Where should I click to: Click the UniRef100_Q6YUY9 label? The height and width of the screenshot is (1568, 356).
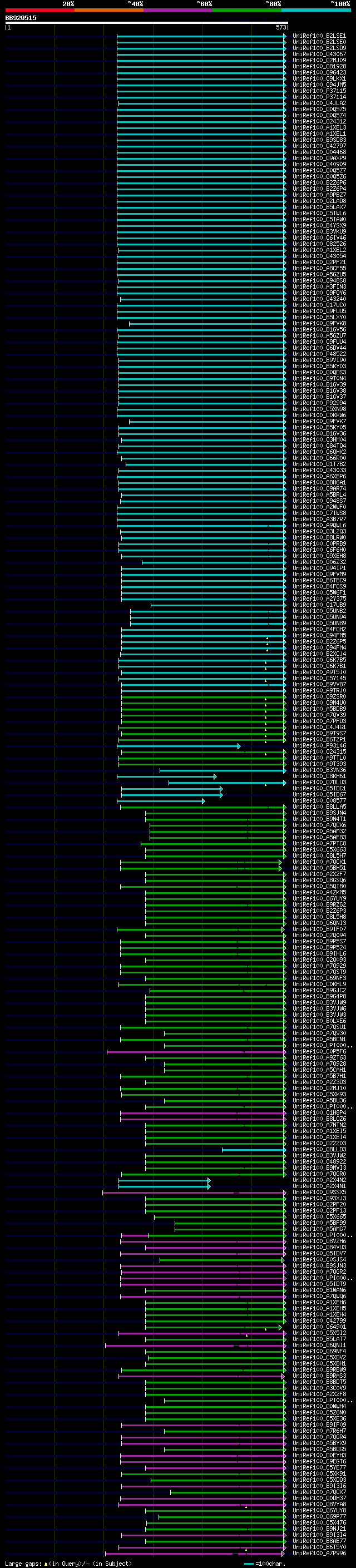coord(319,898)
